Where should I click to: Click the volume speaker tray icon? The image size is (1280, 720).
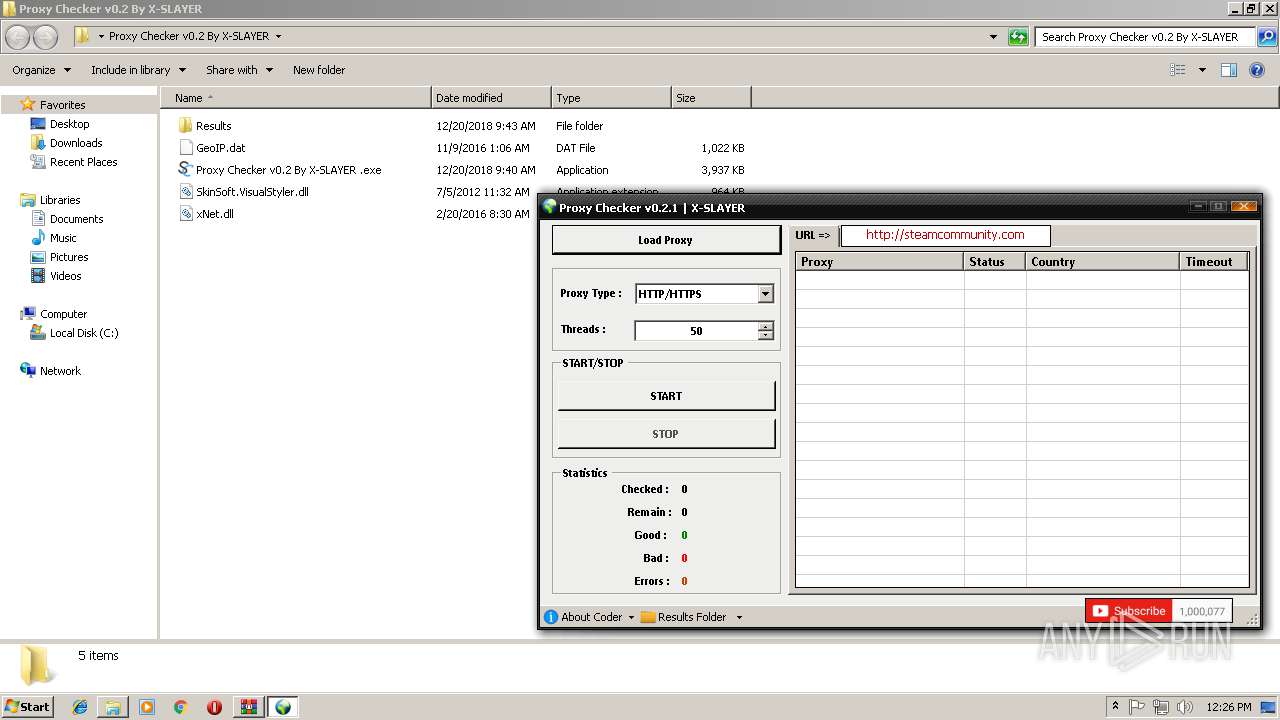1184,707
